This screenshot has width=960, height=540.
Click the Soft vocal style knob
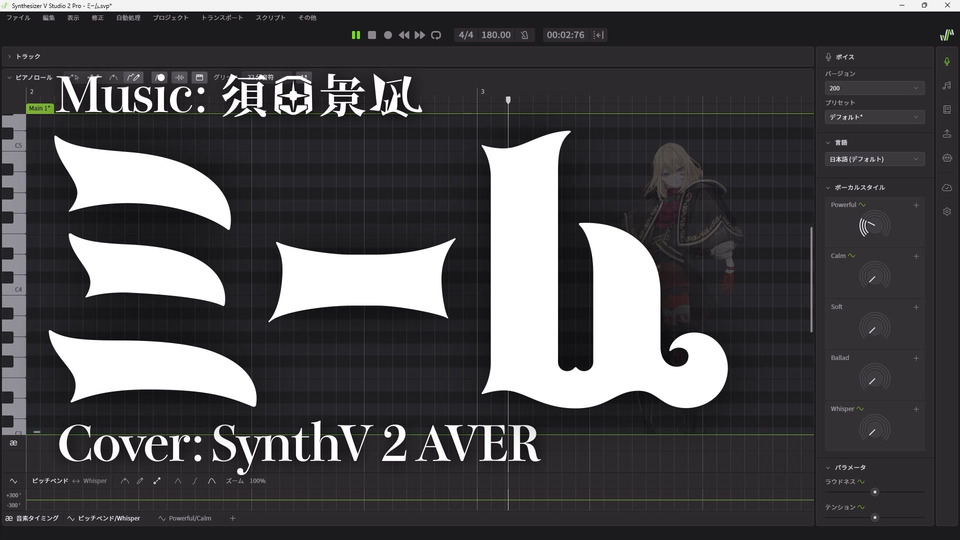tap(874, 328)
